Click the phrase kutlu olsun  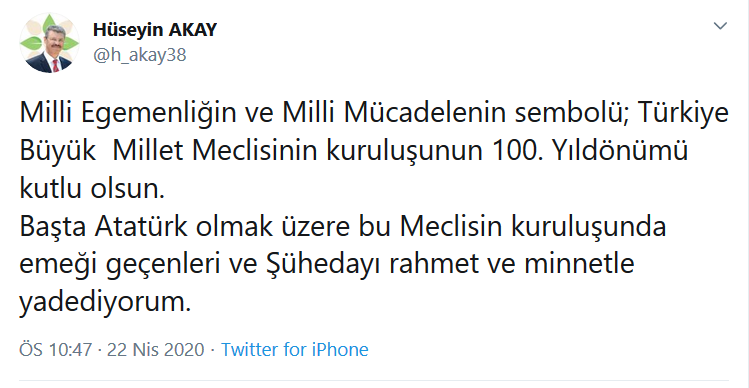click(x=91, y=189)
